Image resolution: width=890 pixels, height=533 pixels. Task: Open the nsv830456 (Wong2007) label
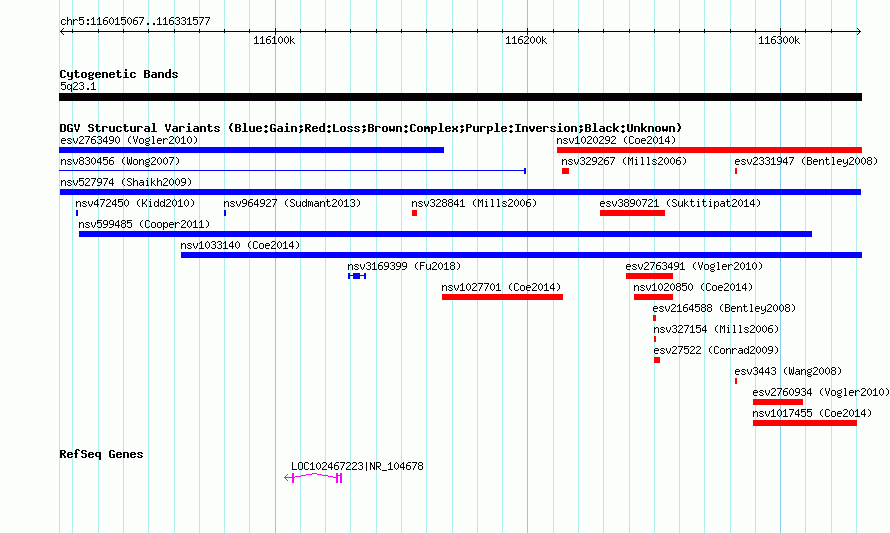[120, 161]
